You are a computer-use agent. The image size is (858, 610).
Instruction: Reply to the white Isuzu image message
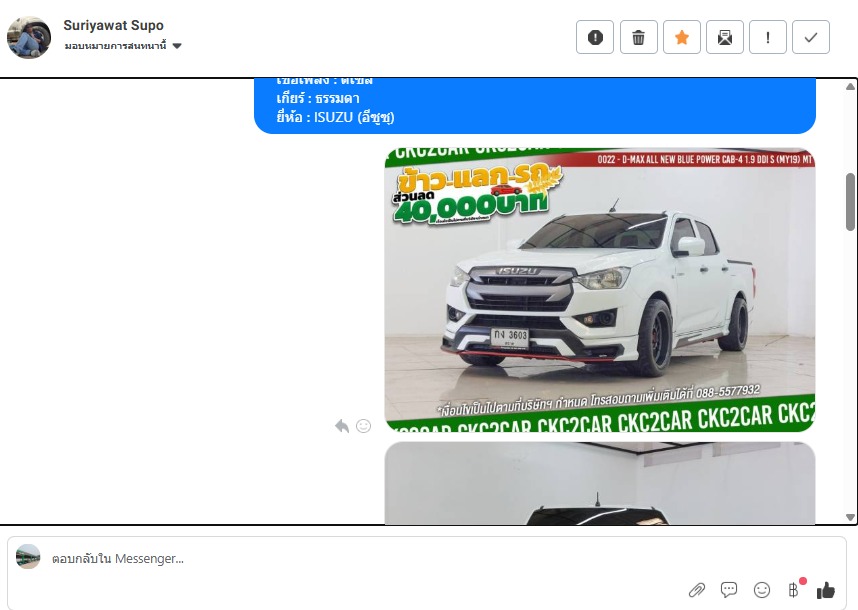(x=342, y=426)
